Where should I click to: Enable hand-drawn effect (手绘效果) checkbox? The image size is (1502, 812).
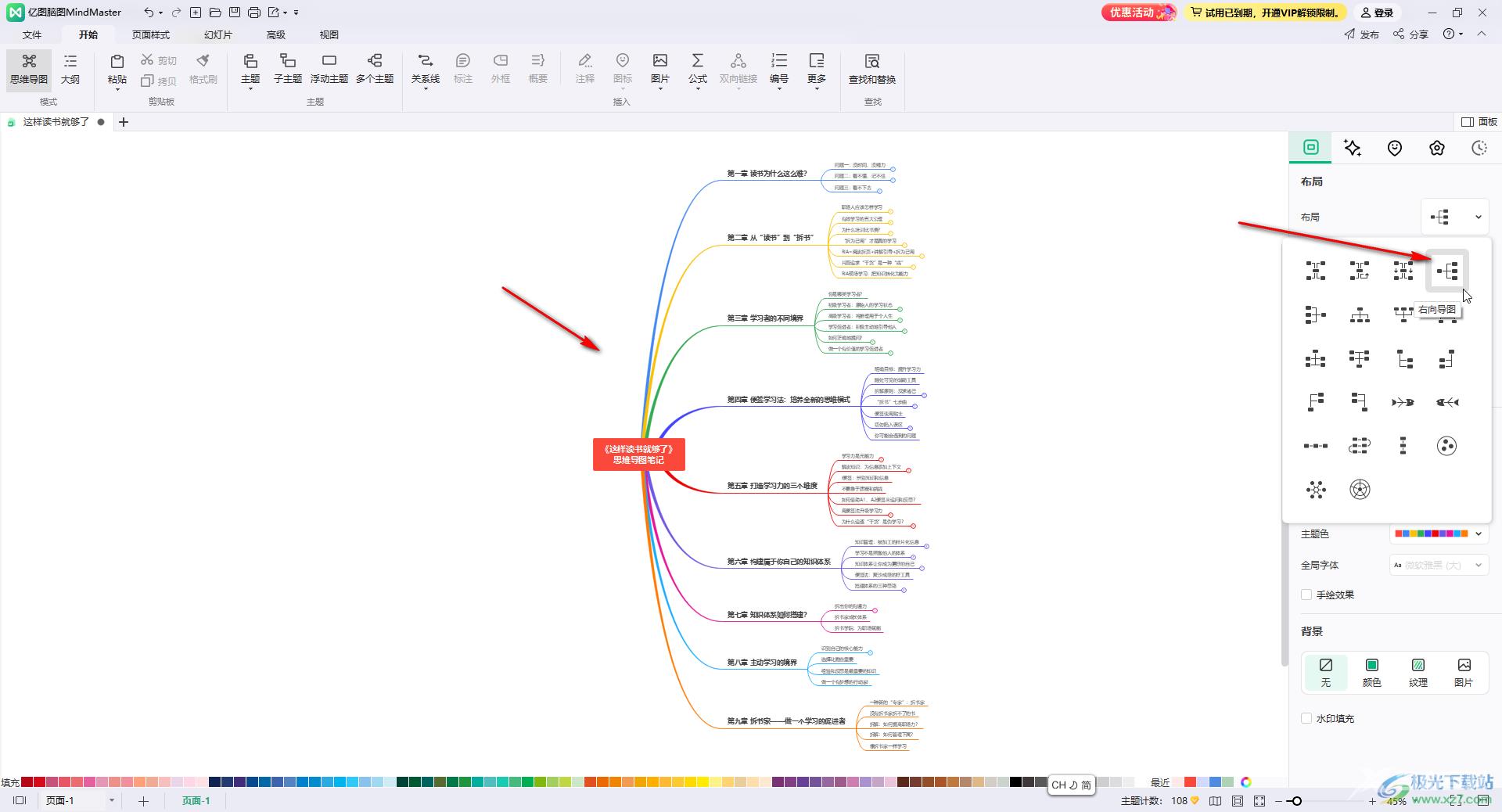tap(1306, 595)
